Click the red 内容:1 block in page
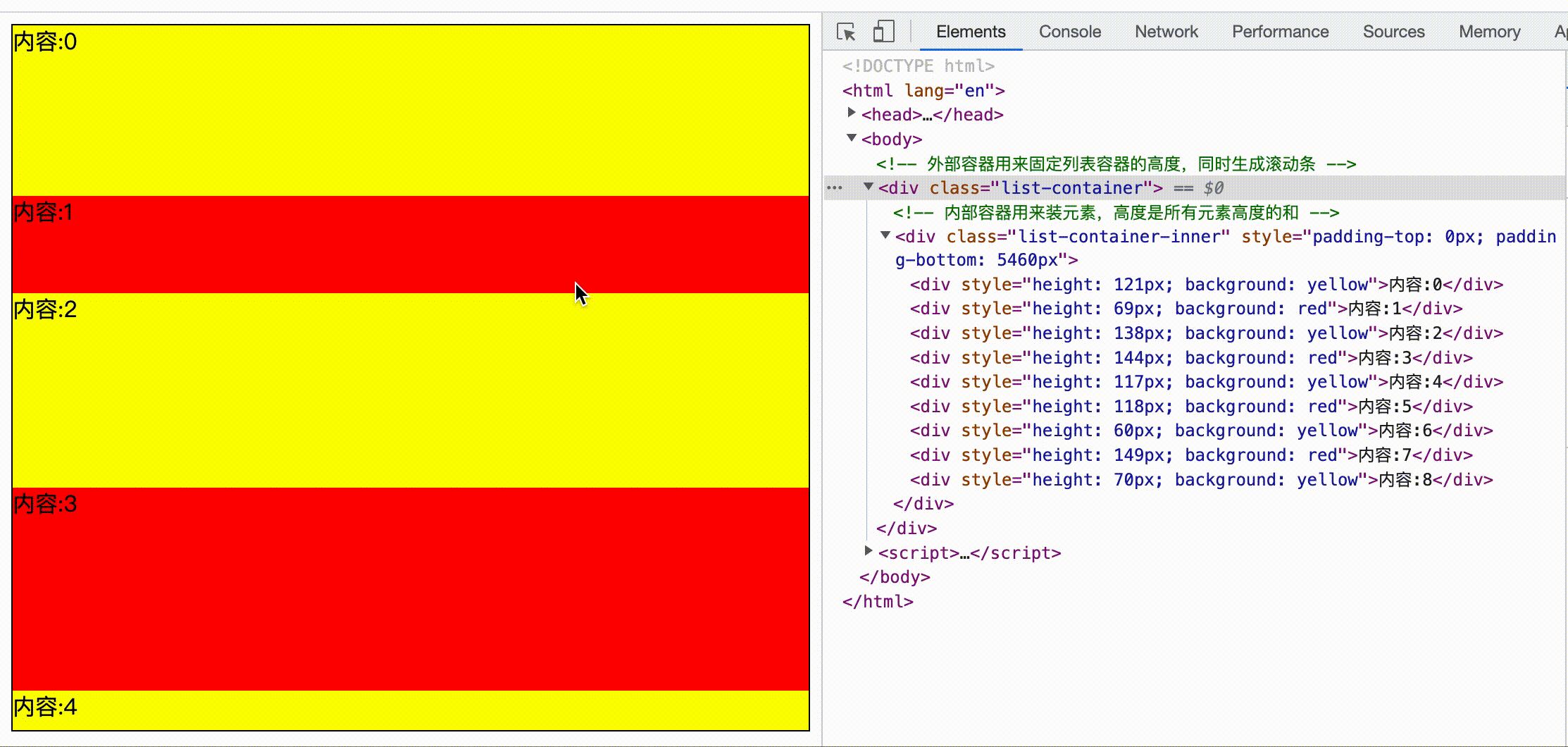This screenshot has height=747, width=1568. tap(411, 245)
